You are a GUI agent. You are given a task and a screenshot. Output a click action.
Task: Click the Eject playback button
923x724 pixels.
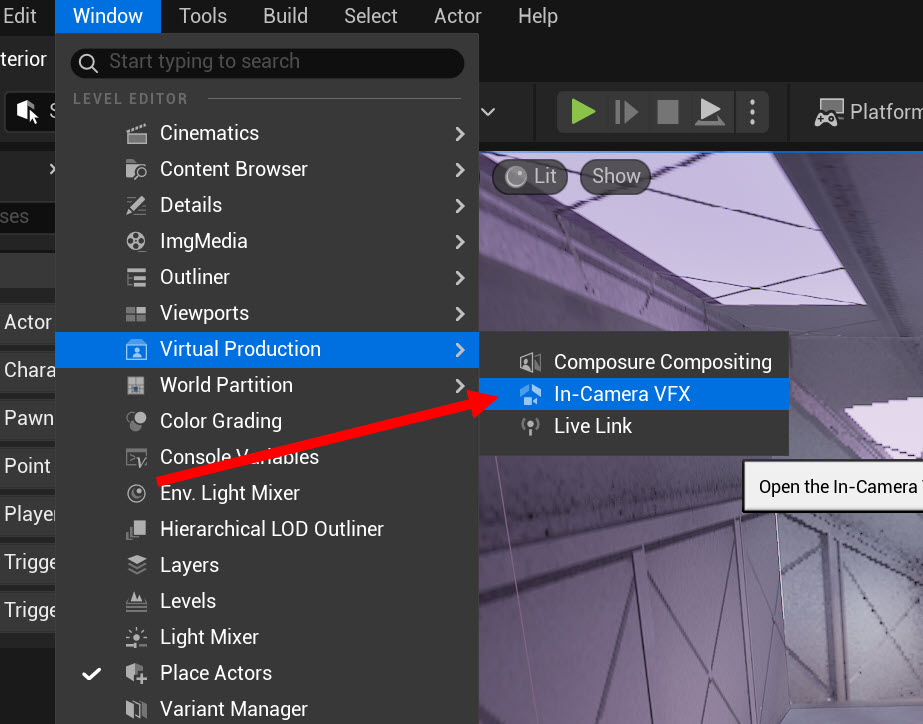pos(710,112)
